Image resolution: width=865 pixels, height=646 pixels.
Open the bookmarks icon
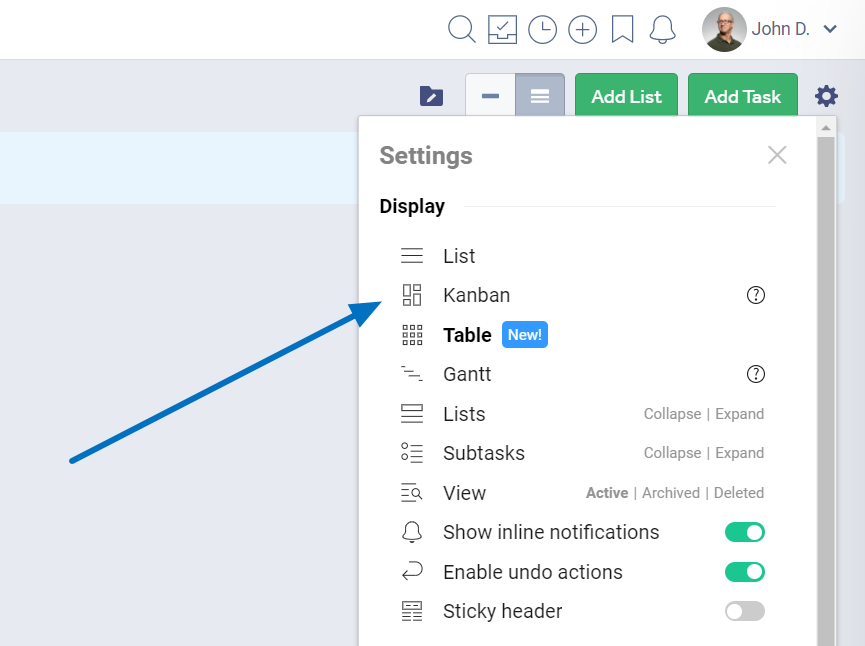[622, 30]
